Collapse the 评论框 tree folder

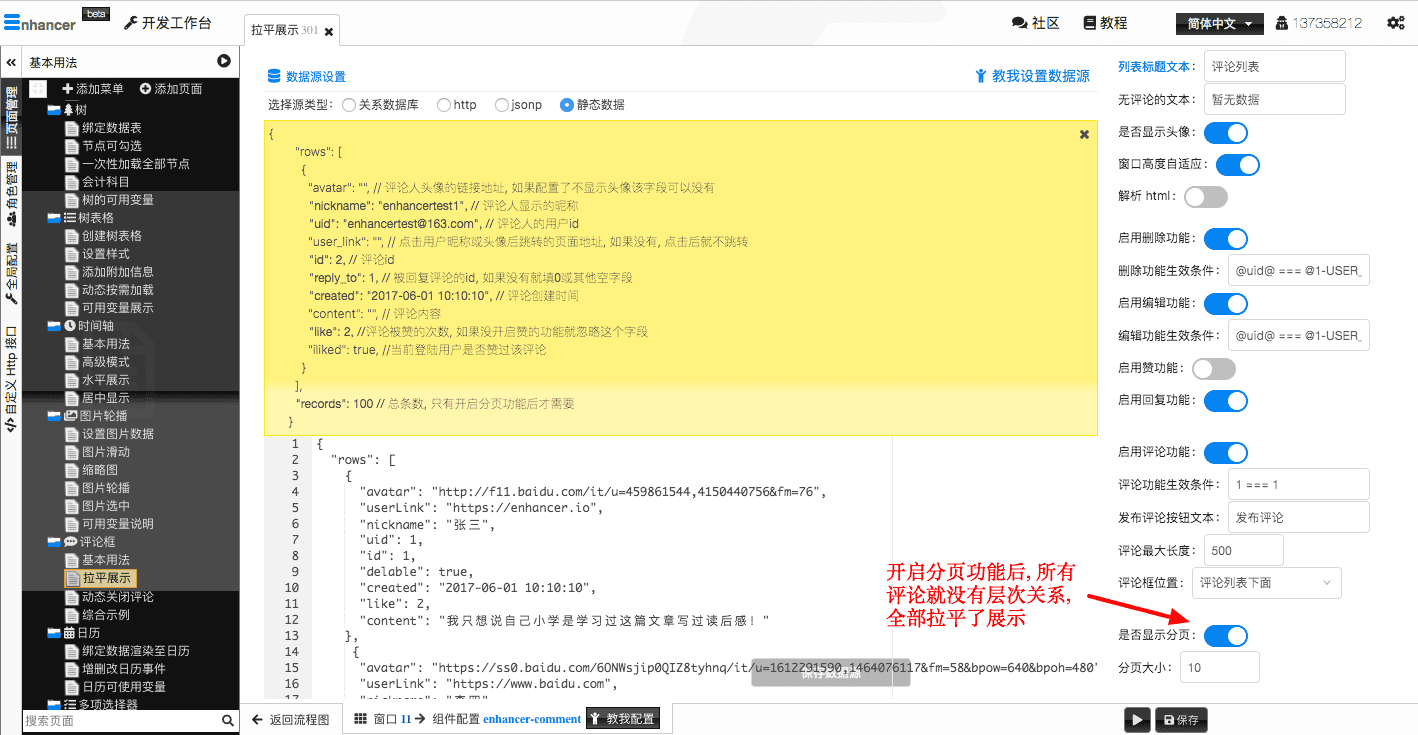(x=54, y=542)
